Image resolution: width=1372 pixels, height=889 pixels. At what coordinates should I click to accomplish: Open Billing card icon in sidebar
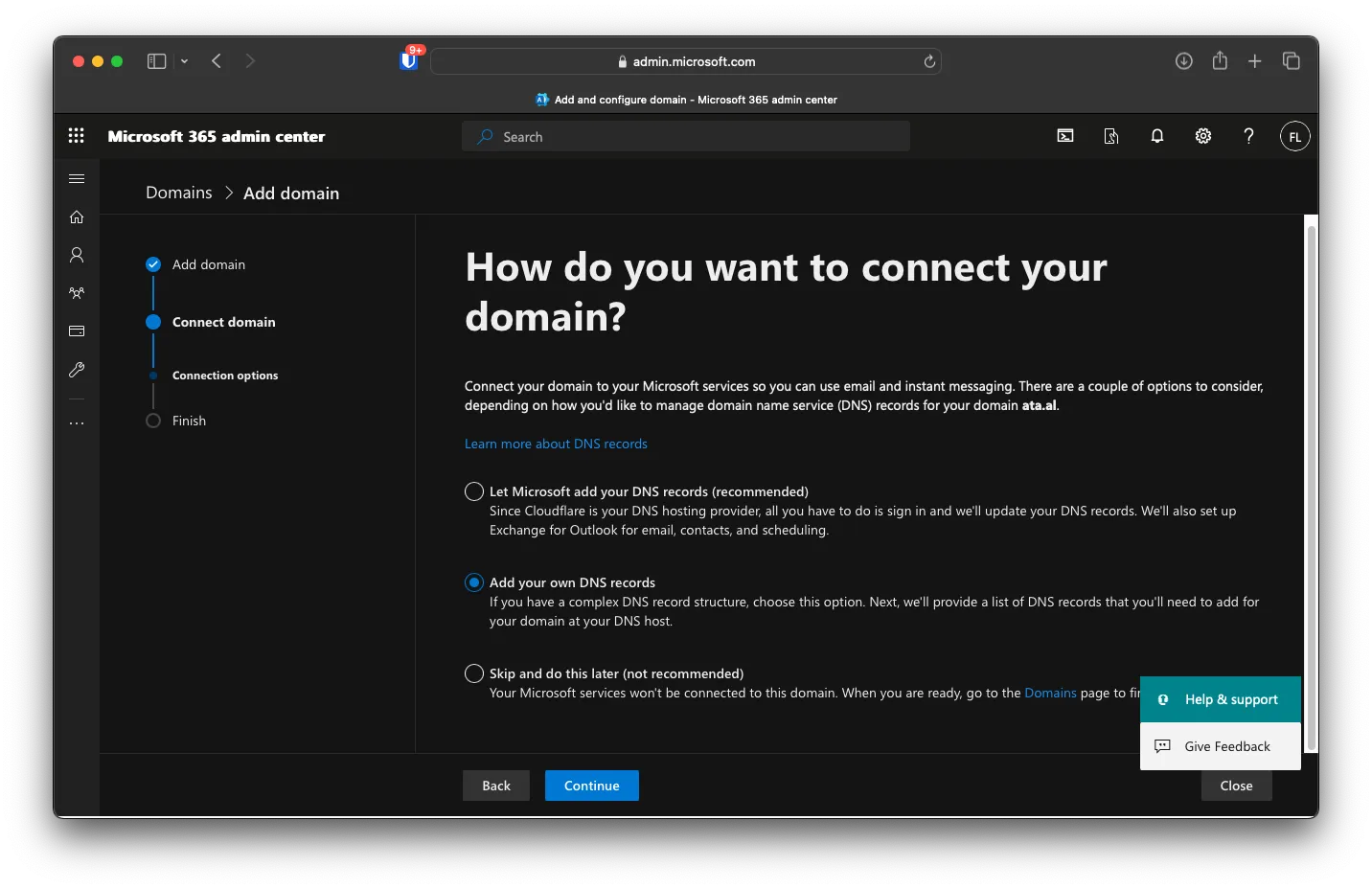pyautogui.click(x=77, y=331)
